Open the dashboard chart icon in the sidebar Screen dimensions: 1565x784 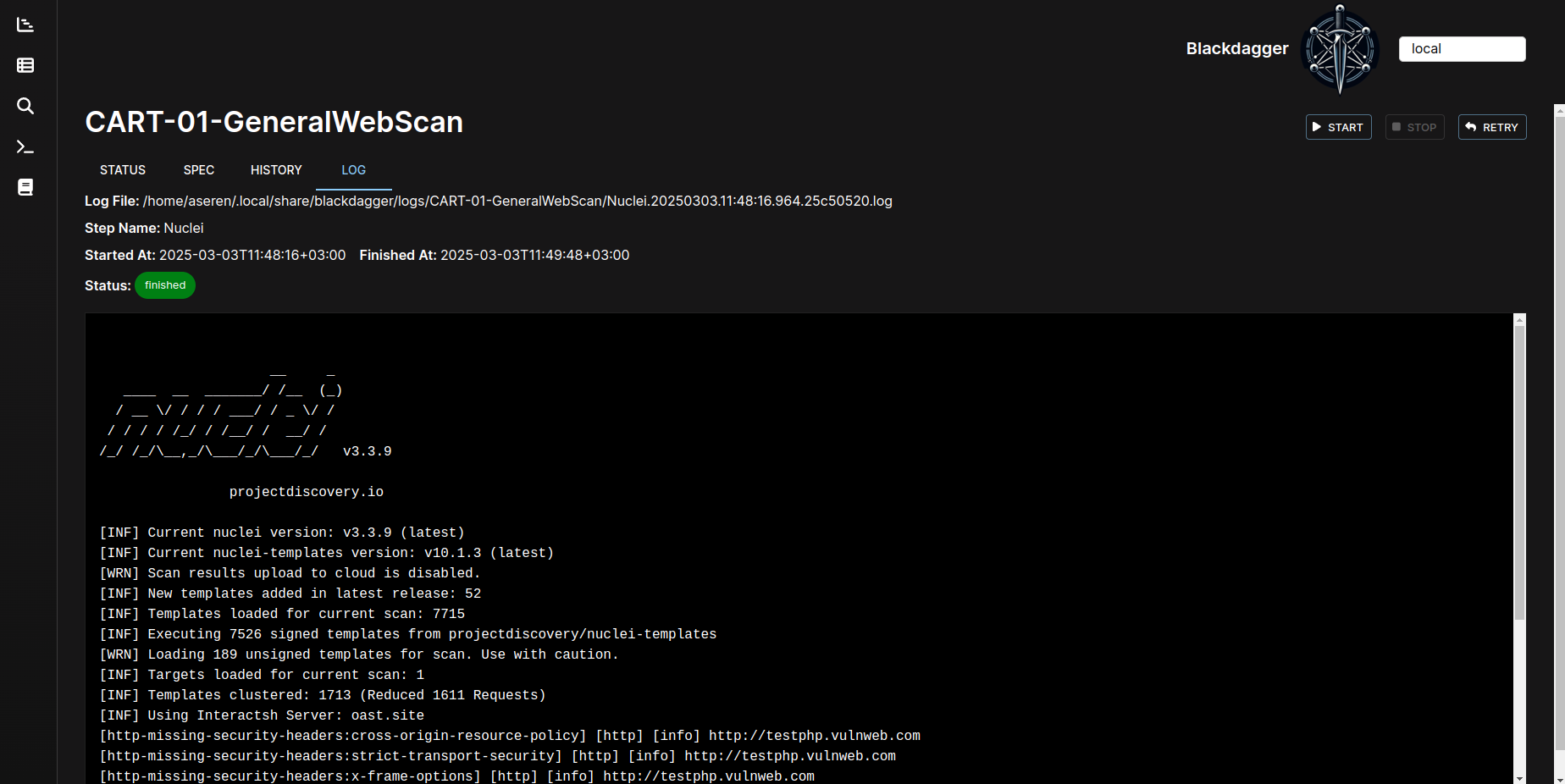tap(25, 25)
